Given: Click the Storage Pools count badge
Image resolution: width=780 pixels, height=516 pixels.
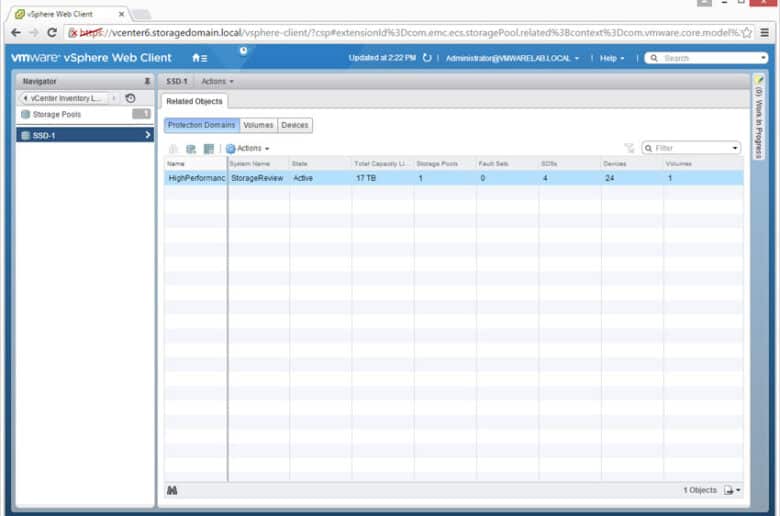Looking at the screenshot, I should (x=141, y=114).
